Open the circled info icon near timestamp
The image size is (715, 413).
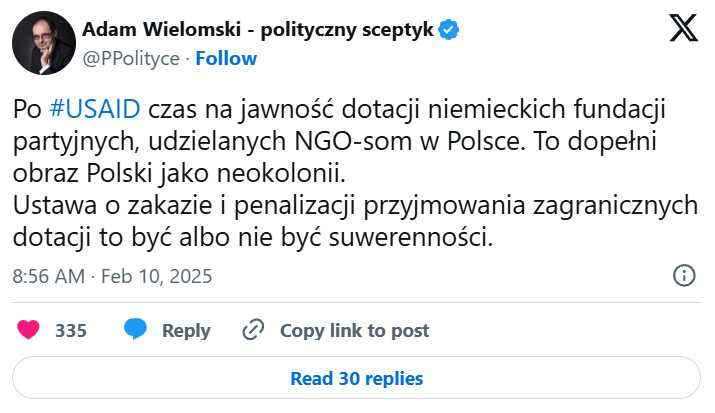[684, 276]
